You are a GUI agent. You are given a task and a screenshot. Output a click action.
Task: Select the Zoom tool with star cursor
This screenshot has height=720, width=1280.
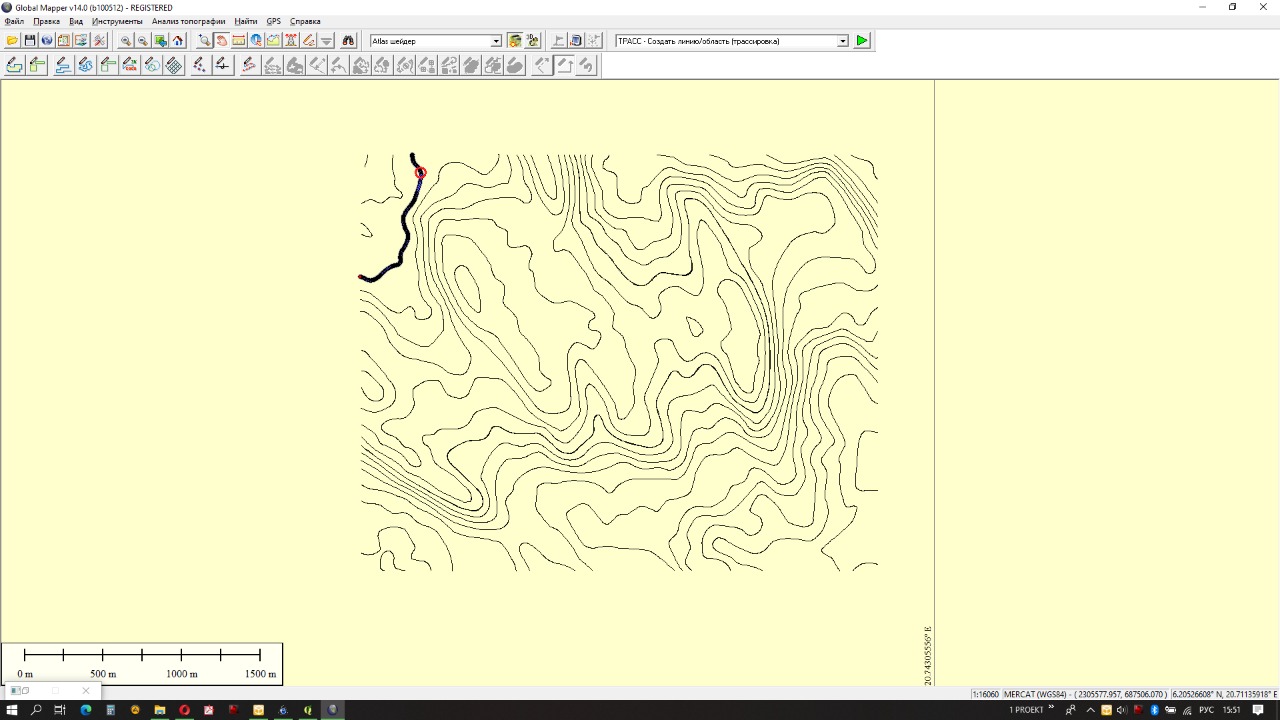click(x=204, y=41)
